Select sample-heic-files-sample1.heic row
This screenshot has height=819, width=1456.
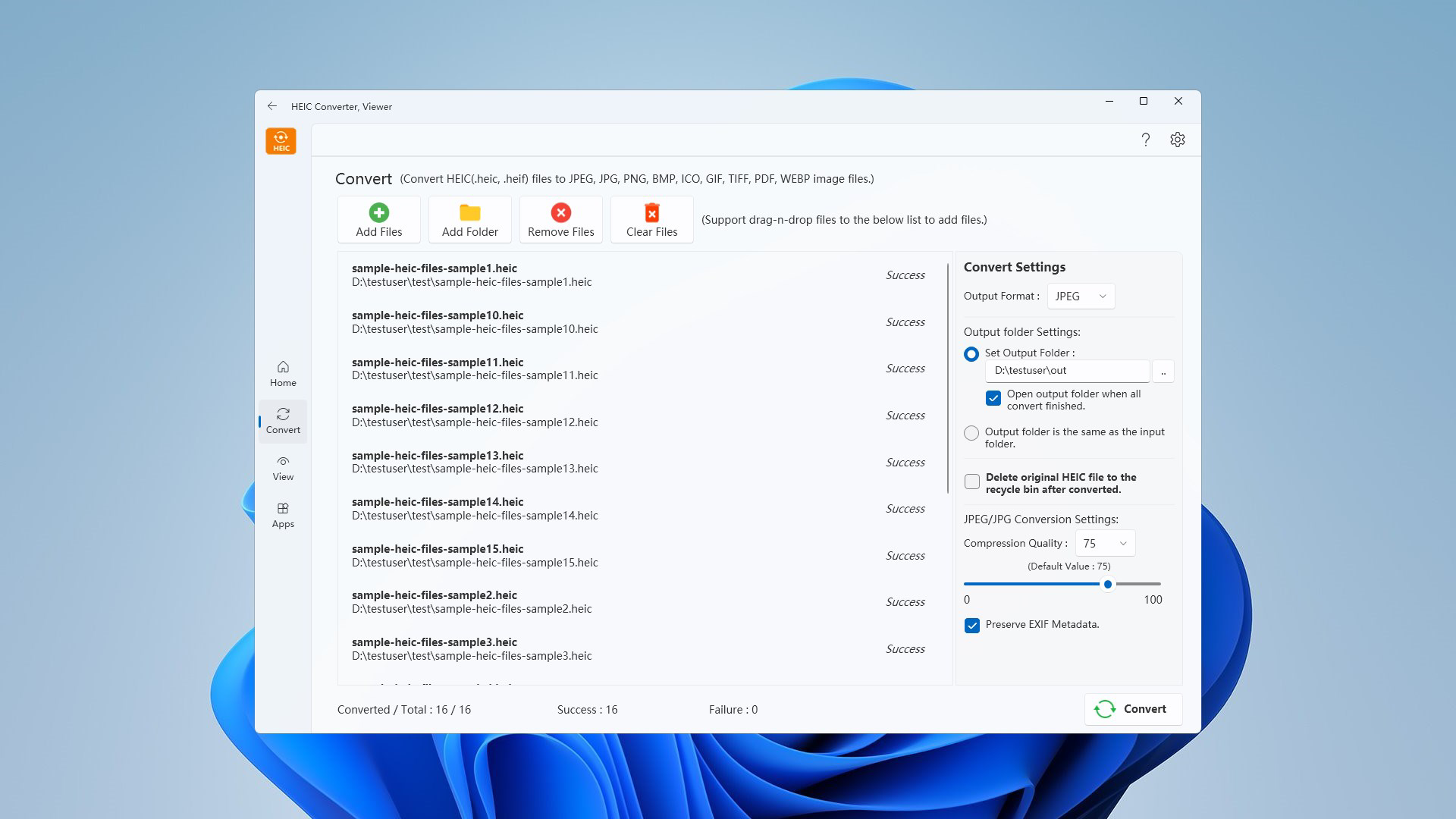642,275
